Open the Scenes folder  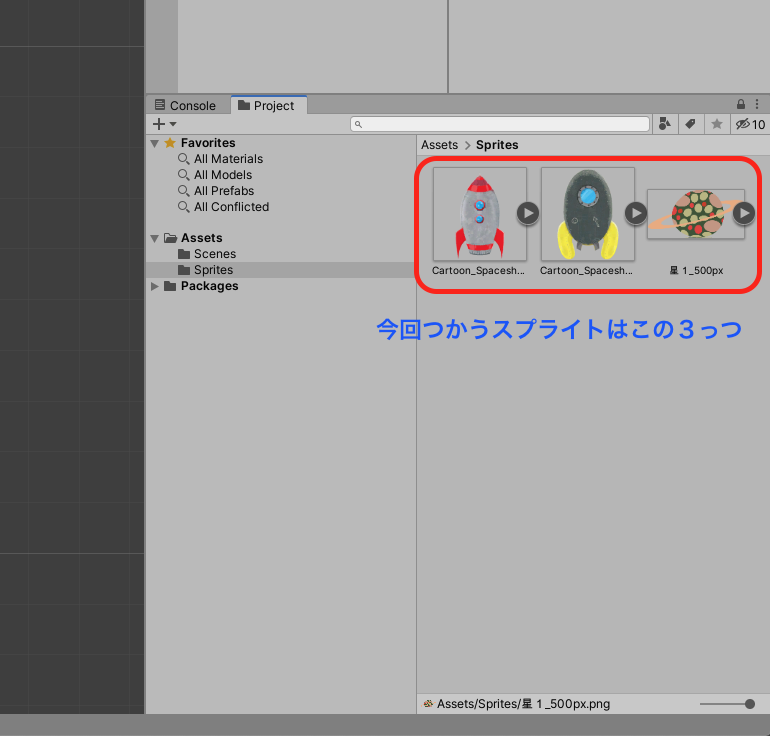pyautogui.click(x=214, y=254)
